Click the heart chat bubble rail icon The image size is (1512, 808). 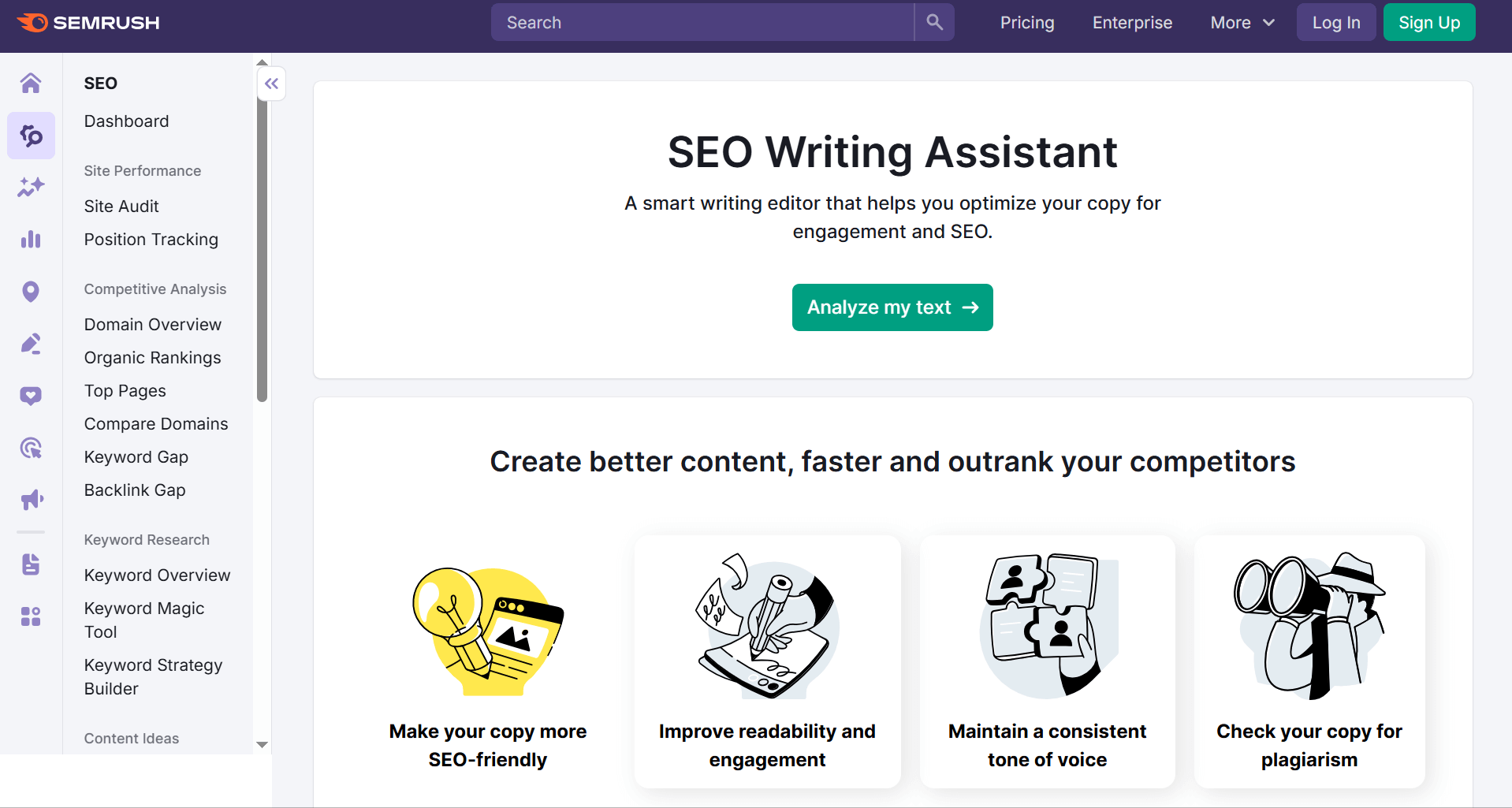pyautogui.click(x=31, y=396)
